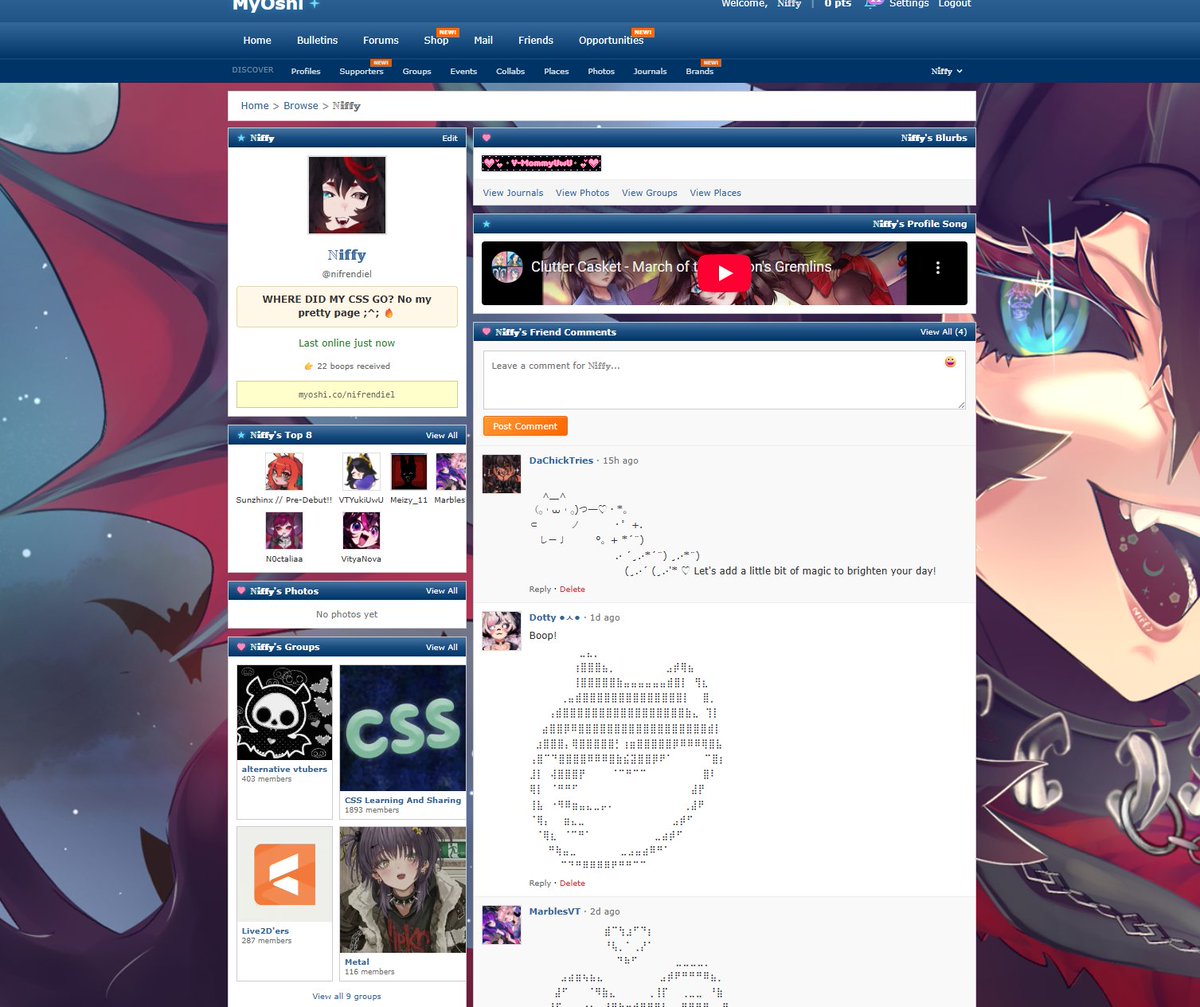Click View Places link

[x=715, y=193]
